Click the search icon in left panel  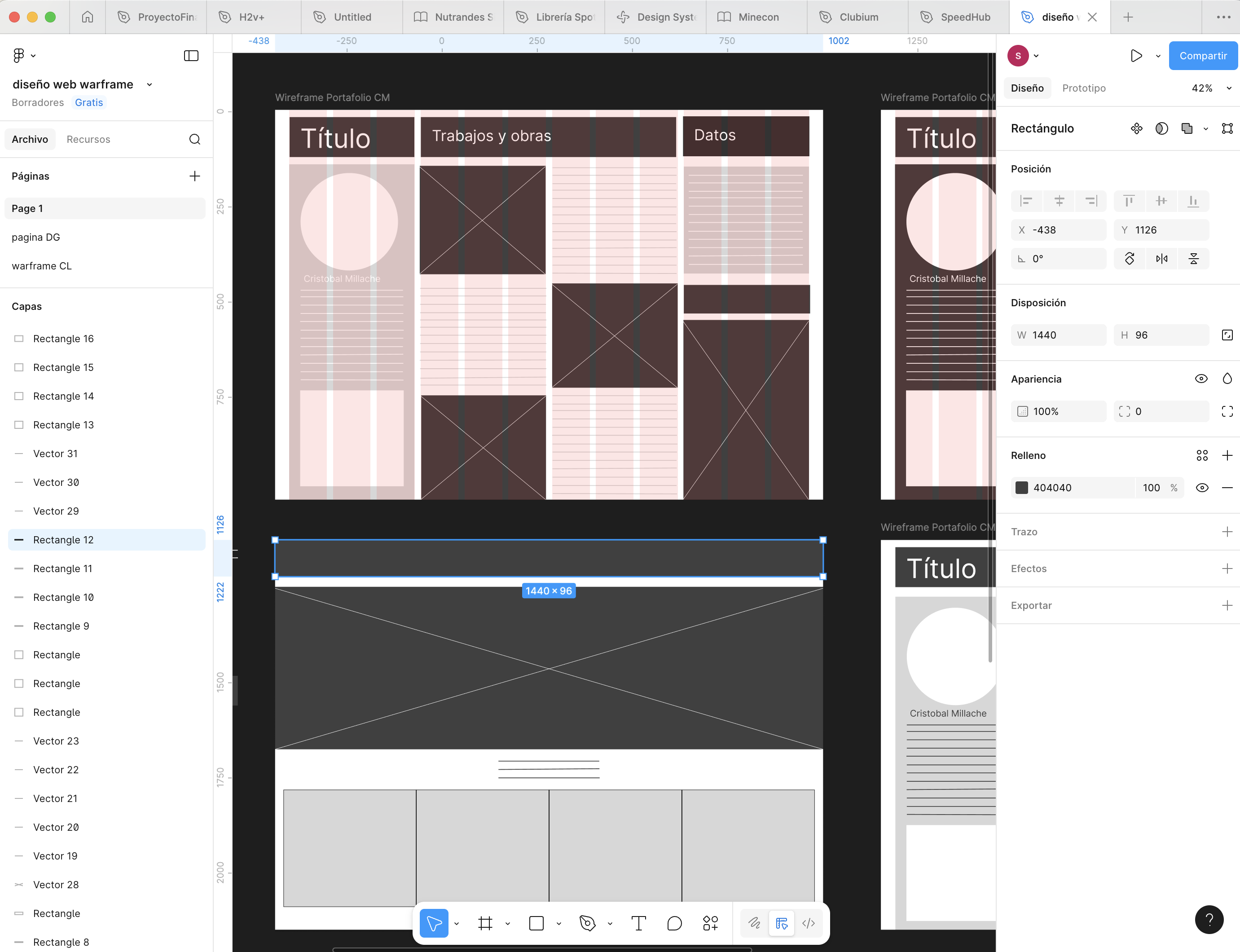coord(194,139)
